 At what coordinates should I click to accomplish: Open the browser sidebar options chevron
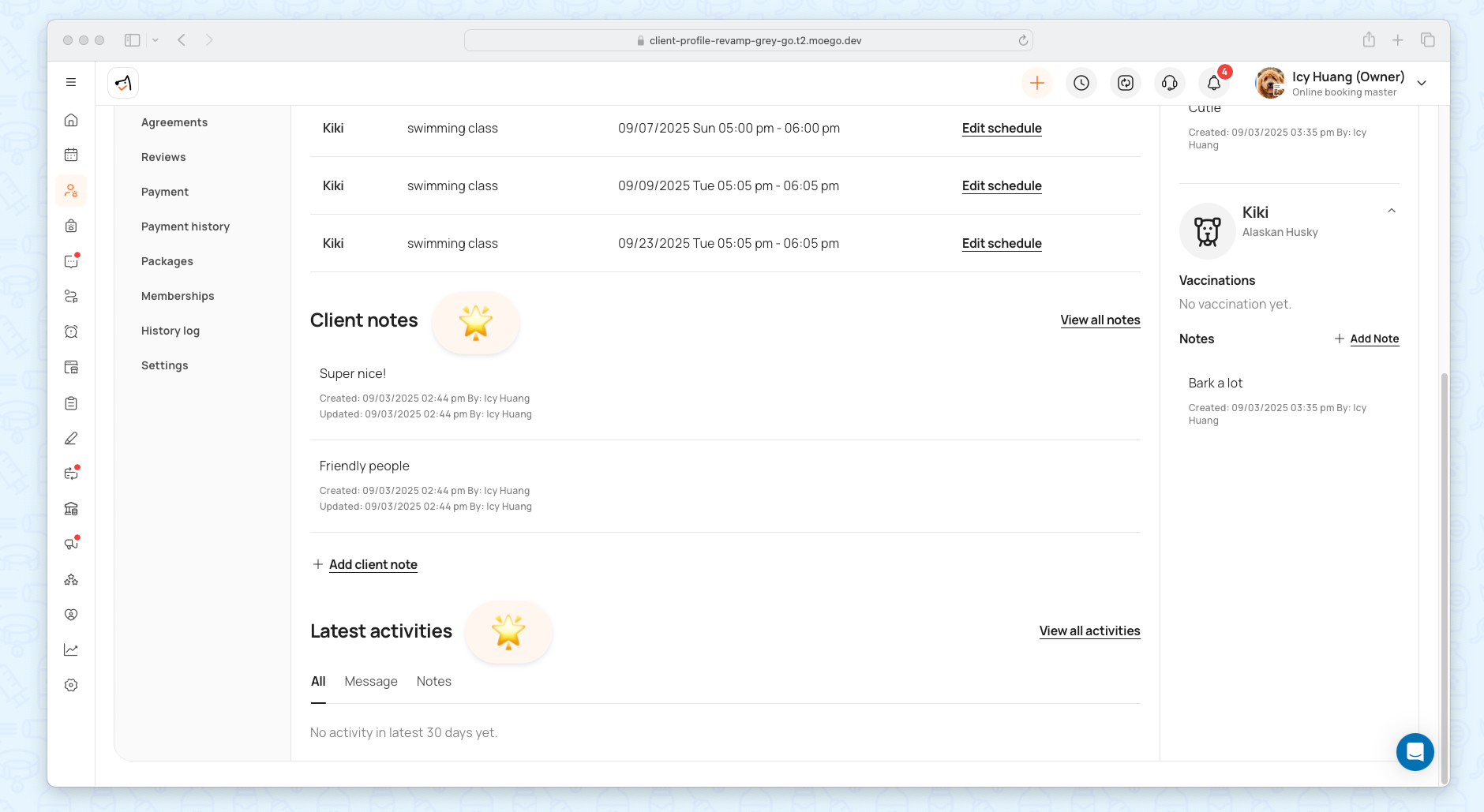tap(156, 40)
